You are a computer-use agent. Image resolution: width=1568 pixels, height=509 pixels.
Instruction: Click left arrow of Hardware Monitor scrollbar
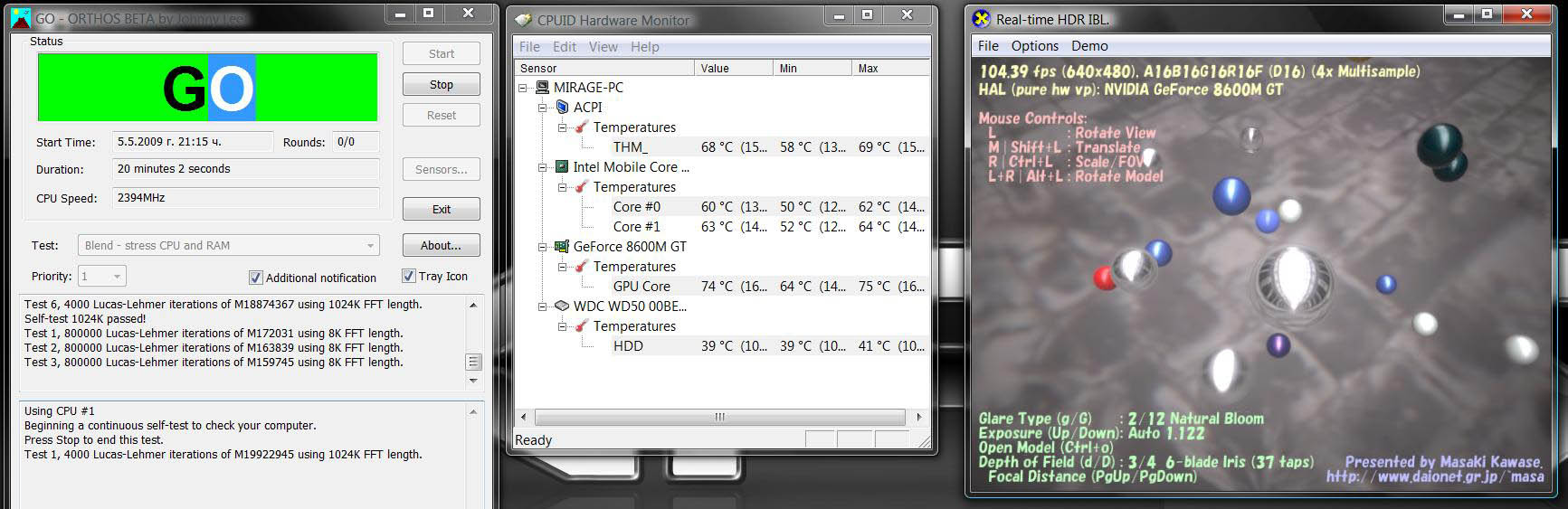(523, 417)
